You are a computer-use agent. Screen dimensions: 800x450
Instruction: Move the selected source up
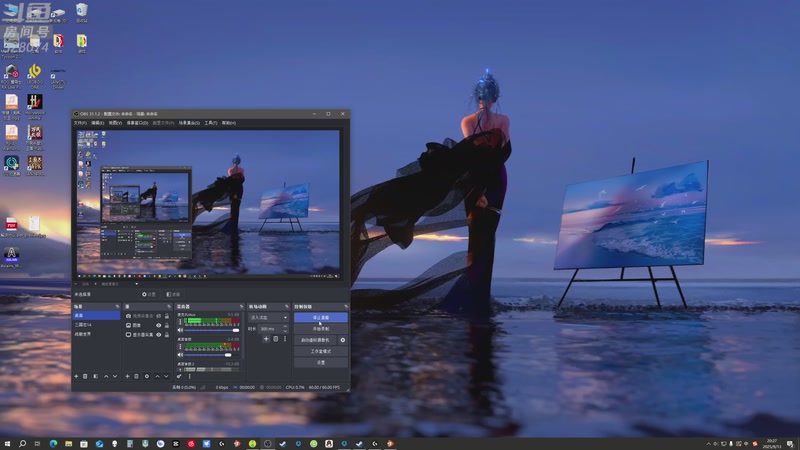(157, 376)
